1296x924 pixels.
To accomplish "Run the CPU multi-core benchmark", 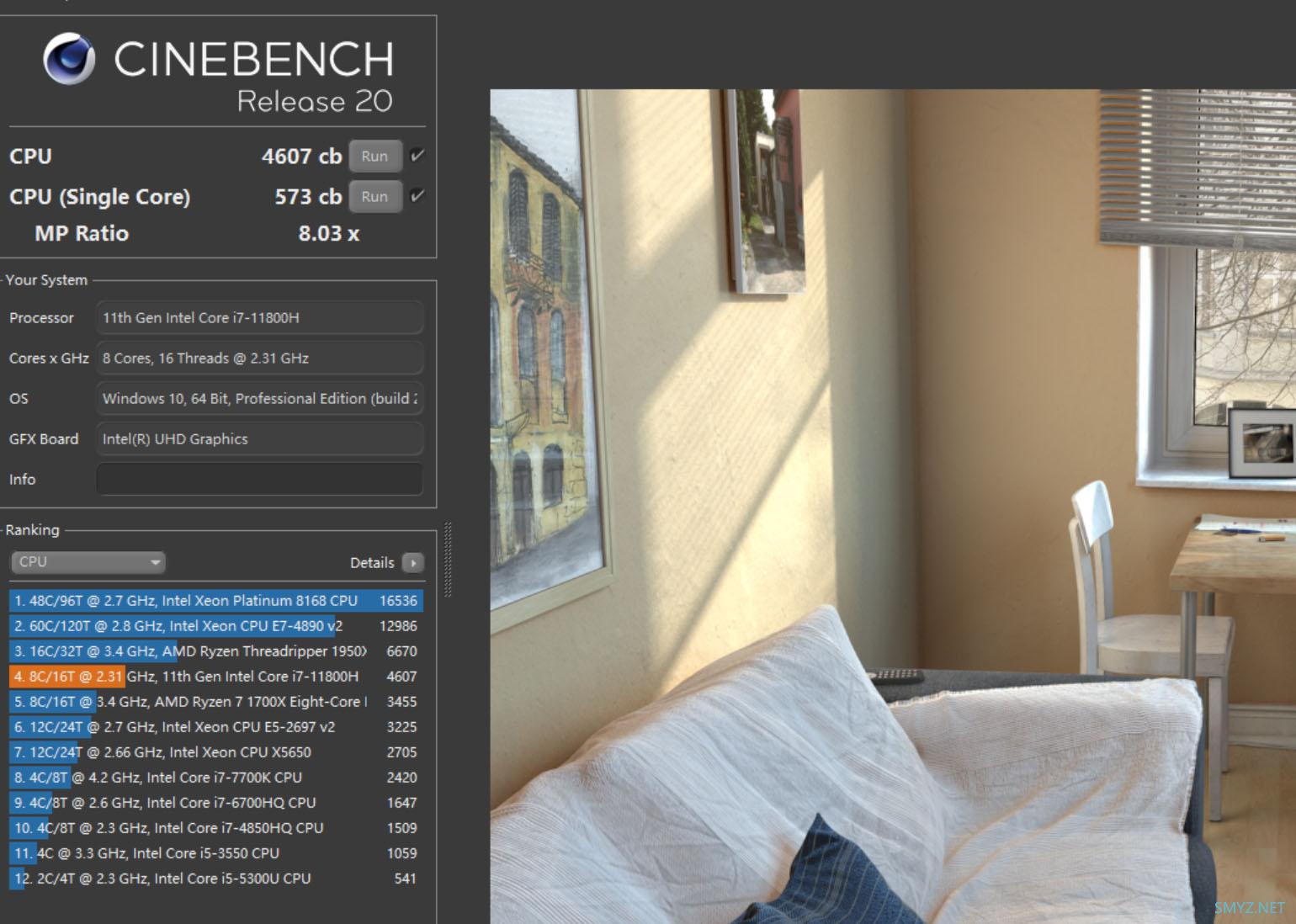I will click(x=374, y=157).
